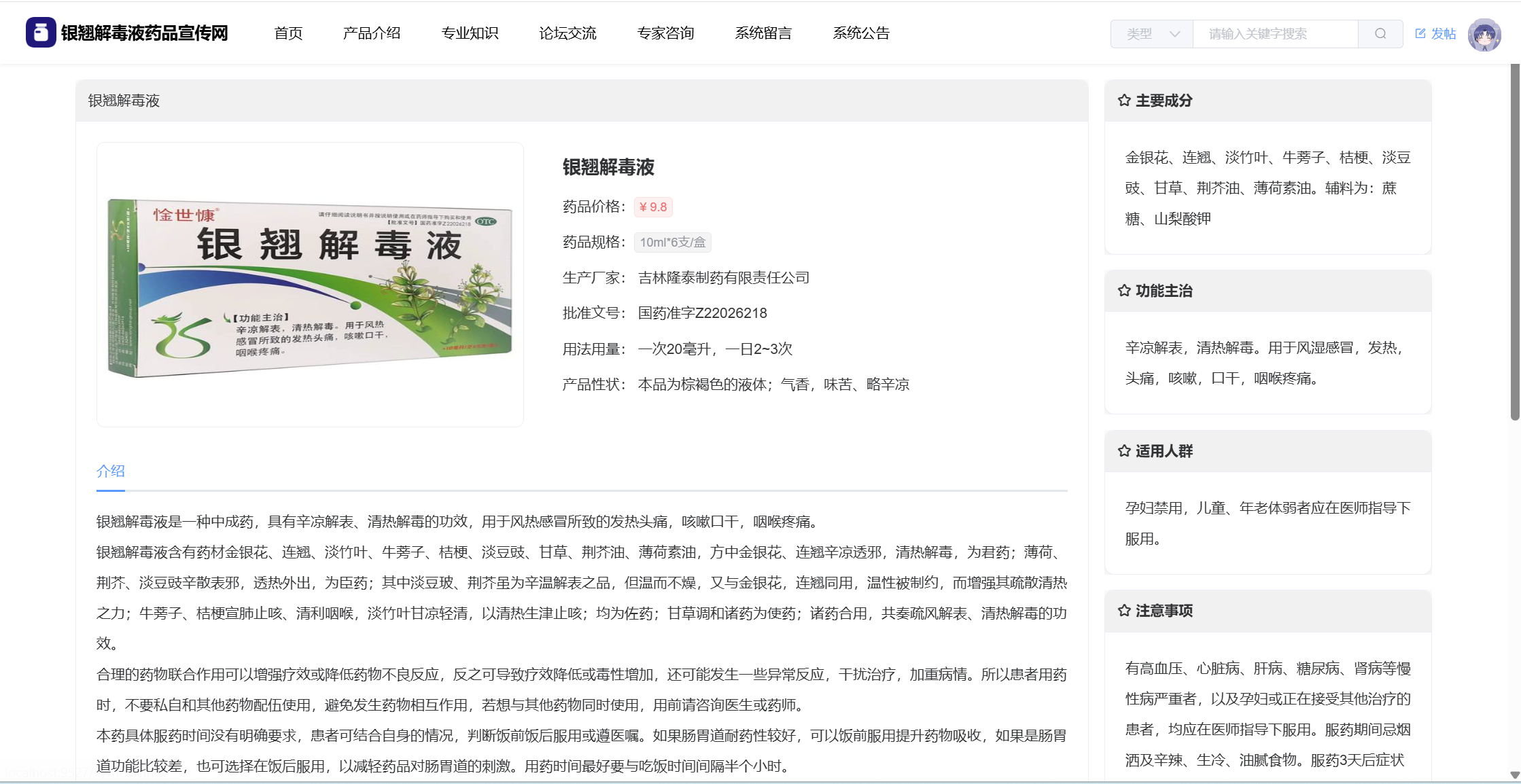Go to 产品介绍 navigation item
Image resolution: width=1521 pixels, height=784 pixels.
click(372, 33)
